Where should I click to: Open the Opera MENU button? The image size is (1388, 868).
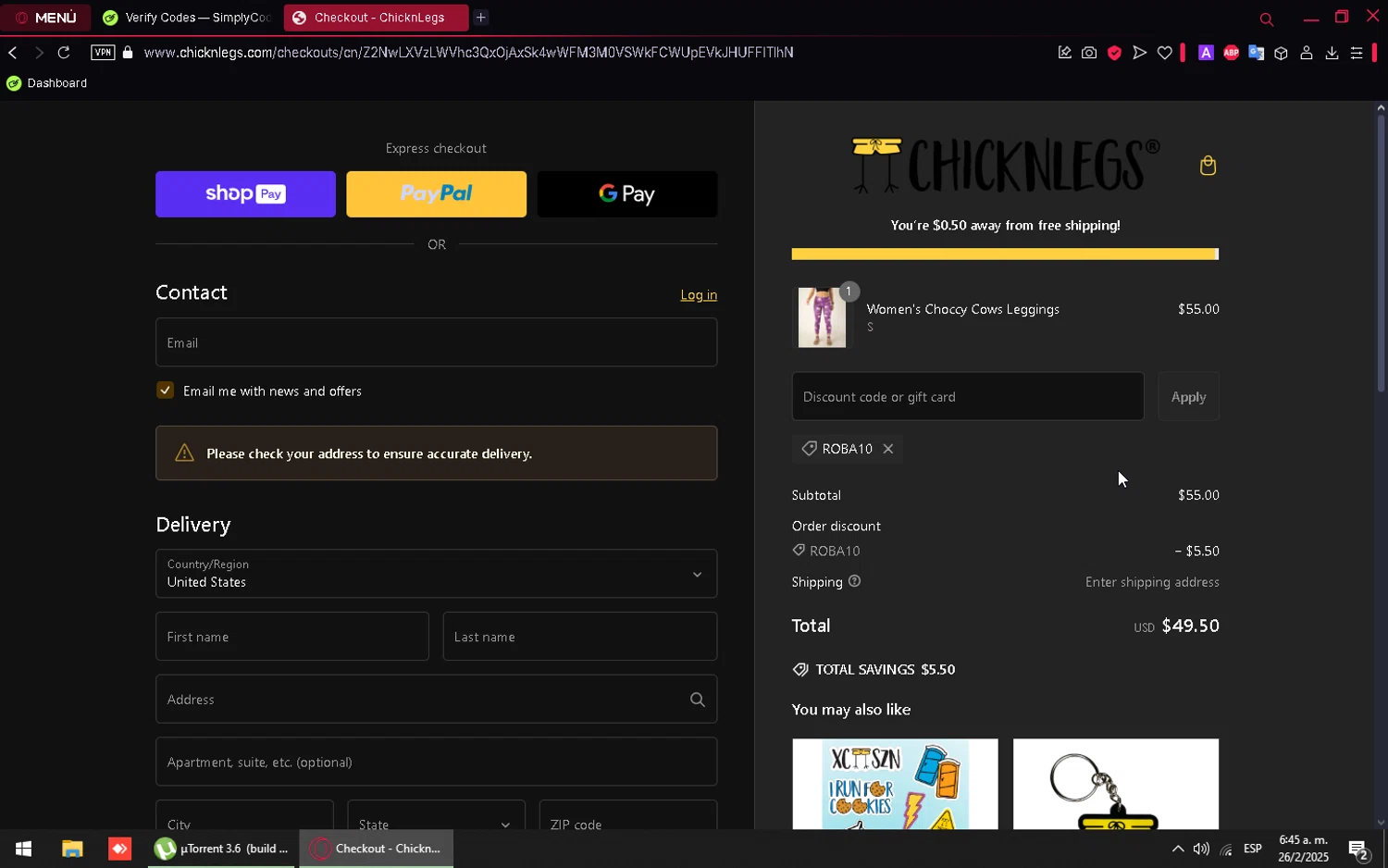tap(45, 18)
